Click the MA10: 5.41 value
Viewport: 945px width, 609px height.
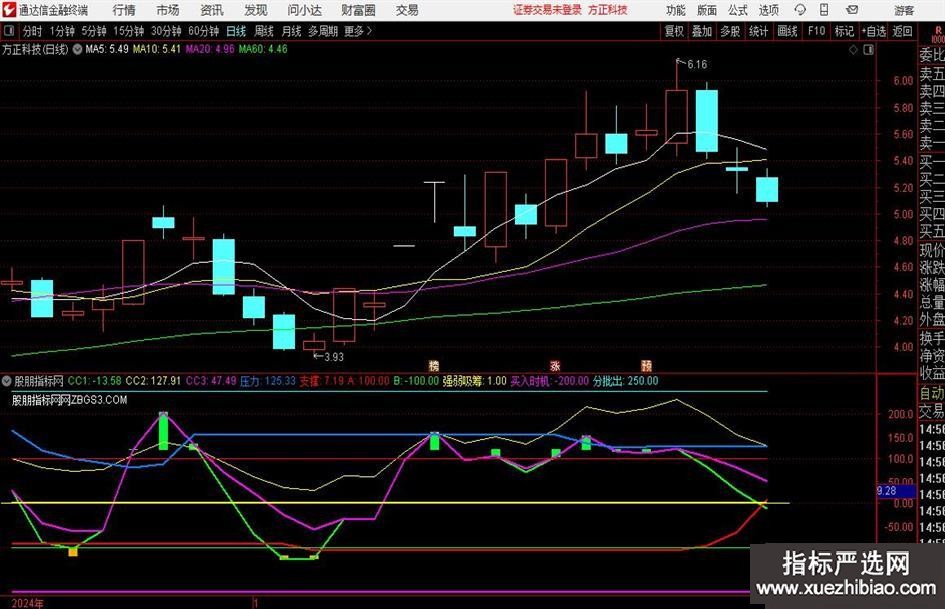coord(157,49)
